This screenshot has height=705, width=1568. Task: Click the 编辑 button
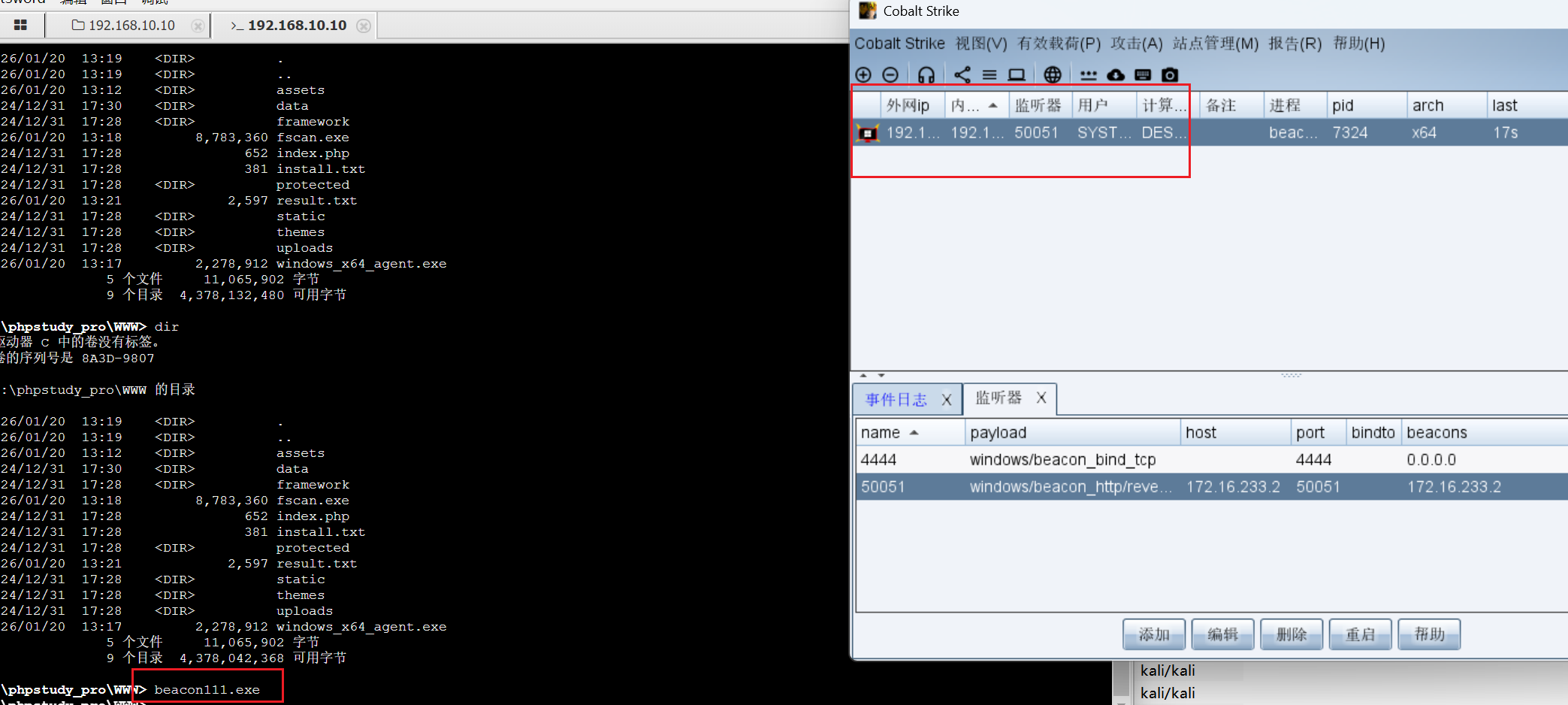click(1222, 634)
